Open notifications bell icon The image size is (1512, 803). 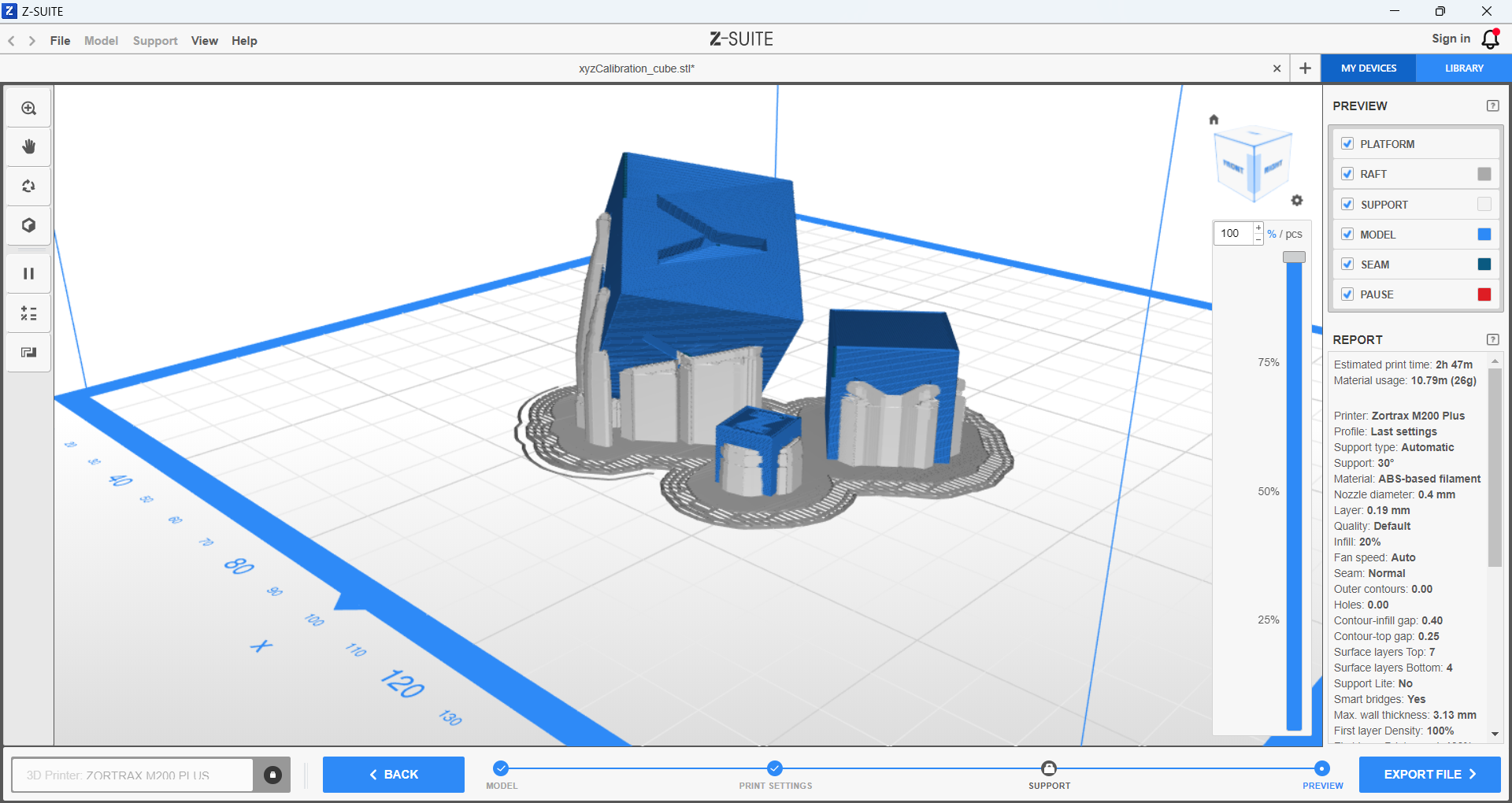(x=1491, y=39)
